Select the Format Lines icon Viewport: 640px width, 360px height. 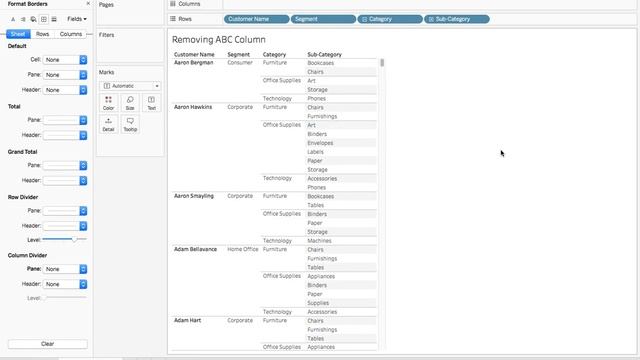(x=54, y=19)
